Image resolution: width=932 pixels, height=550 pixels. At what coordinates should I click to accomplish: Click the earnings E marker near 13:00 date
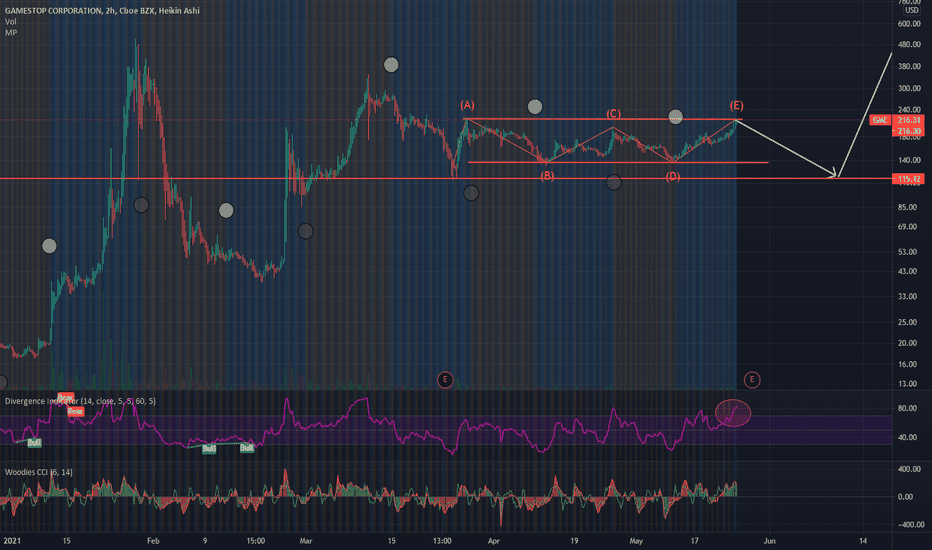click(x=445, y=379)
